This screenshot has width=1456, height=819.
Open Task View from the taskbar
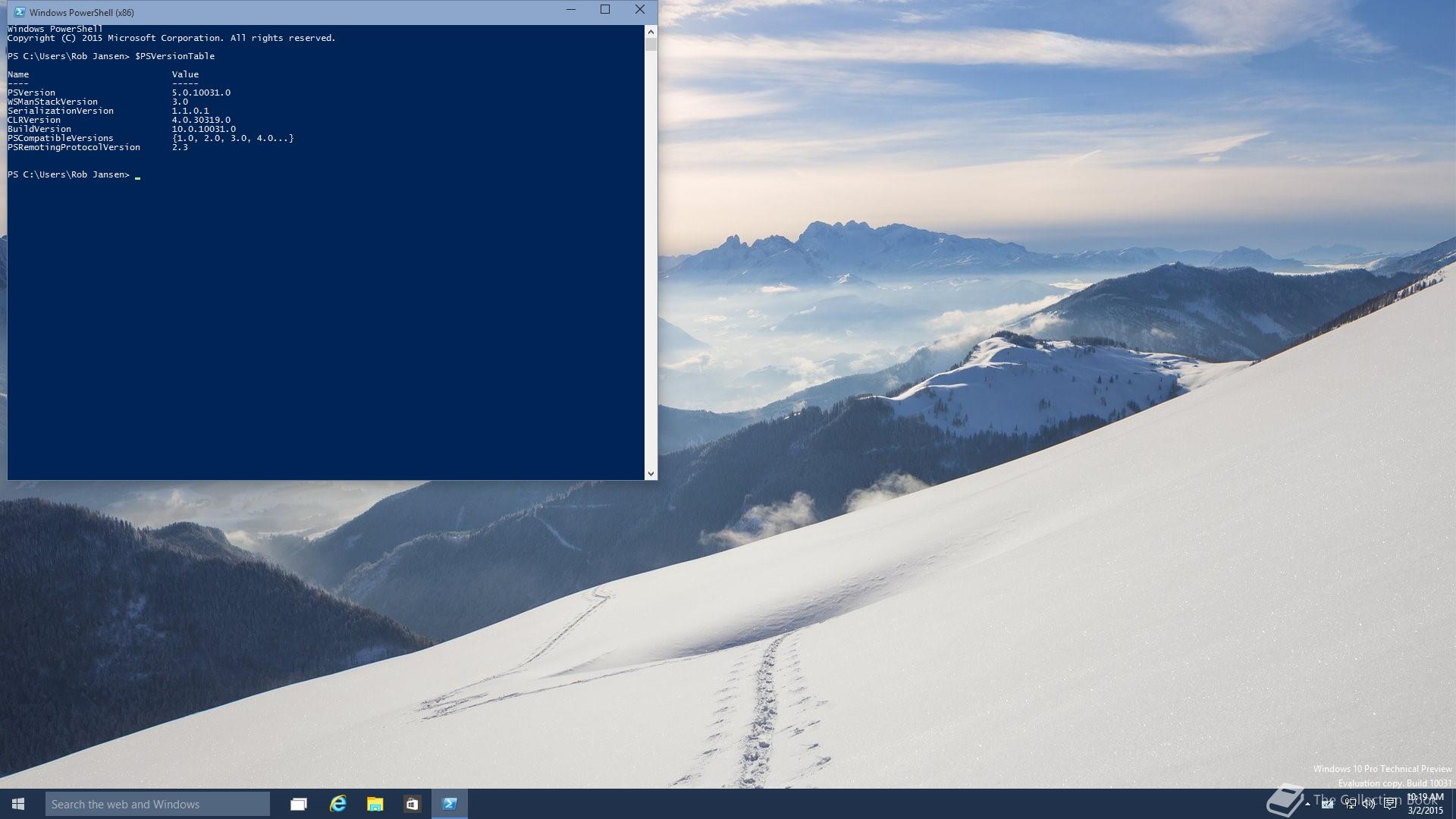coord(299,804)
